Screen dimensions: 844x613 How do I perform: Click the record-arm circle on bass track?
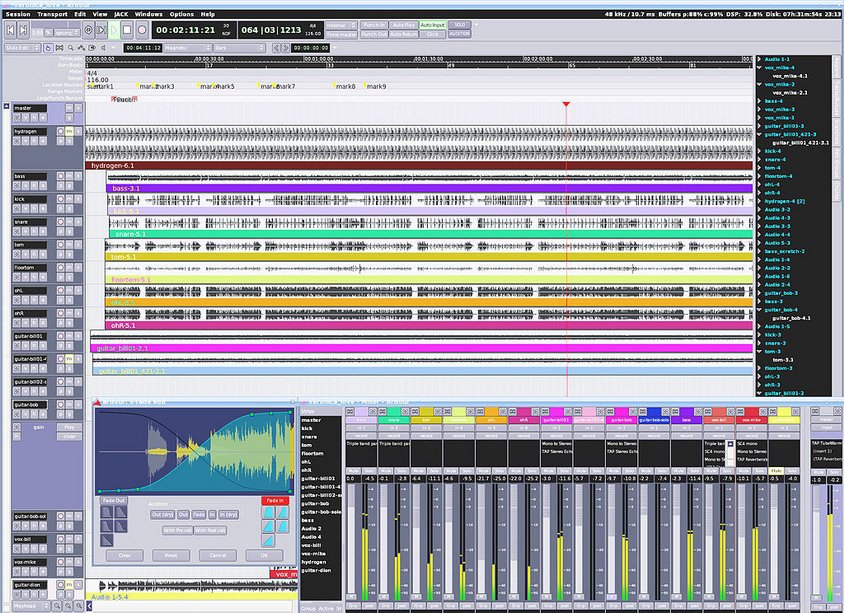(60, 176)
